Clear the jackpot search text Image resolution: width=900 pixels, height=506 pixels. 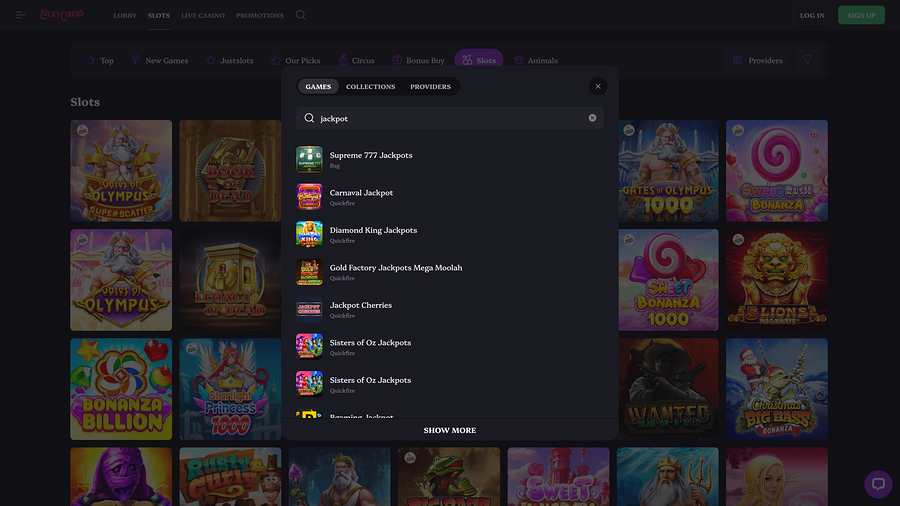click(592, 118)
